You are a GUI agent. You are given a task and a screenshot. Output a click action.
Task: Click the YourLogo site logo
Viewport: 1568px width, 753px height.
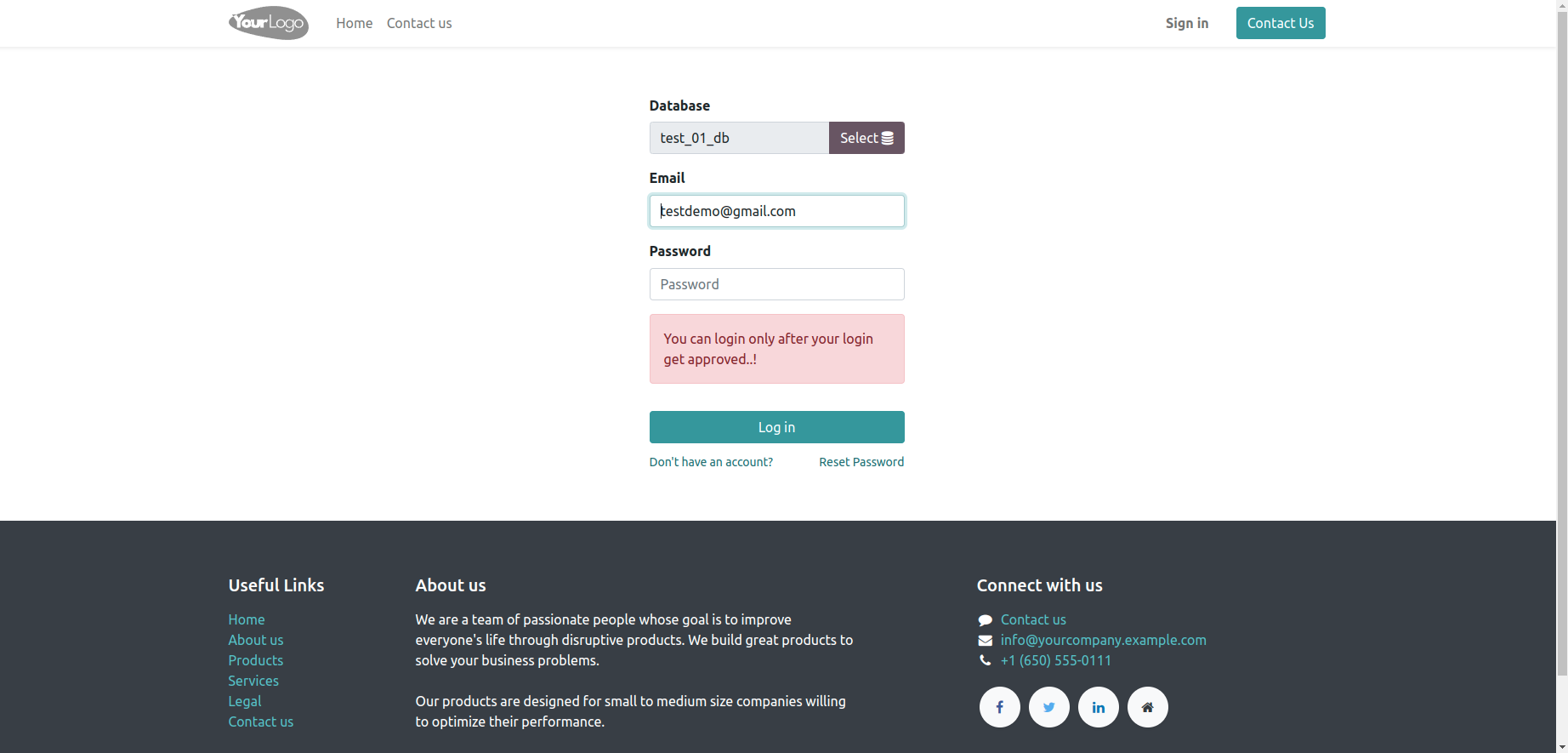pyautogui.click(x=268, y=23)
